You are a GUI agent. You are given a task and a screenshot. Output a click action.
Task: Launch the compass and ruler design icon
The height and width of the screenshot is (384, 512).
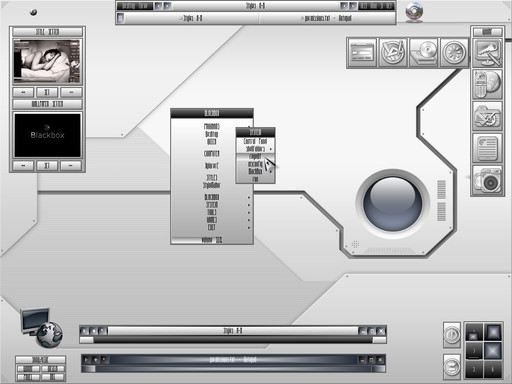393,53
